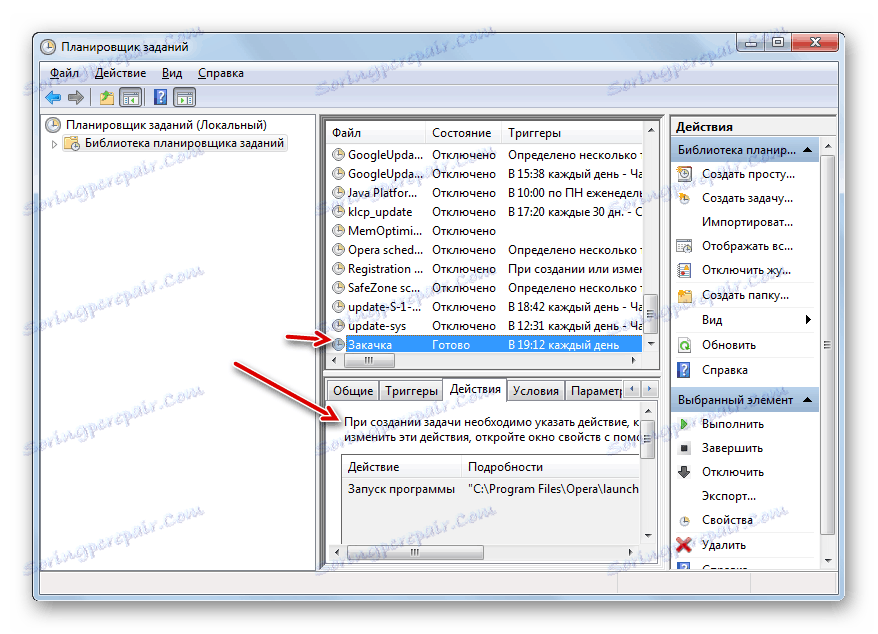Click Импортироват... action link
The height and width of the screenshot is (634, 878).
click(x=748, y=222)
